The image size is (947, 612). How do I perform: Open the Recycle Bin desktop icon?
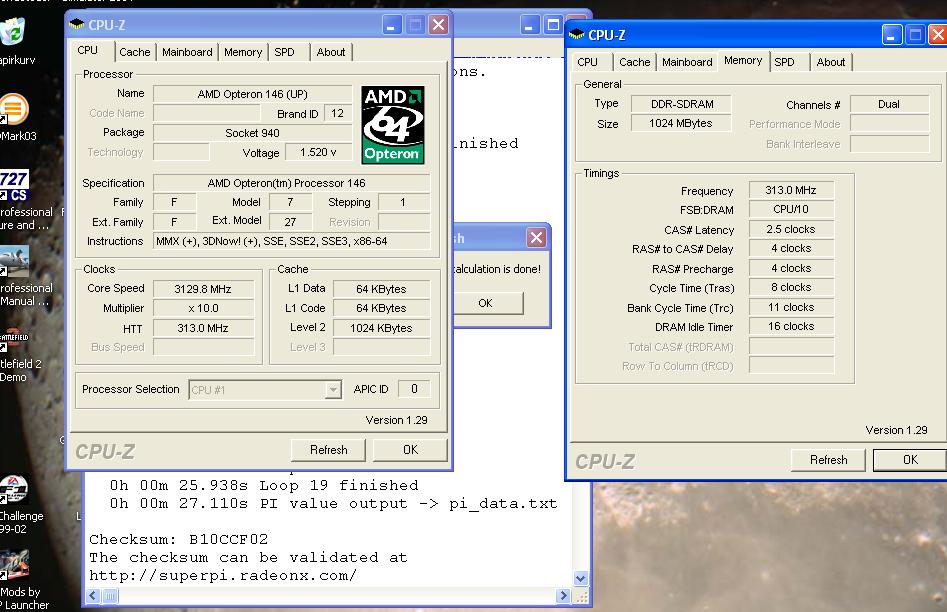[12, 31]
